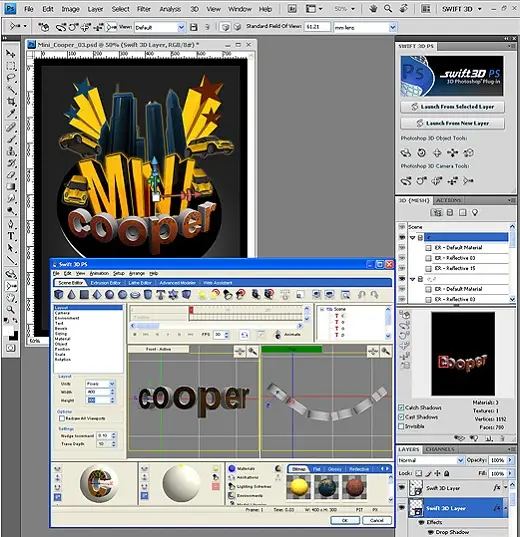Switch to Lathe Editor tab

coord(140,283)
